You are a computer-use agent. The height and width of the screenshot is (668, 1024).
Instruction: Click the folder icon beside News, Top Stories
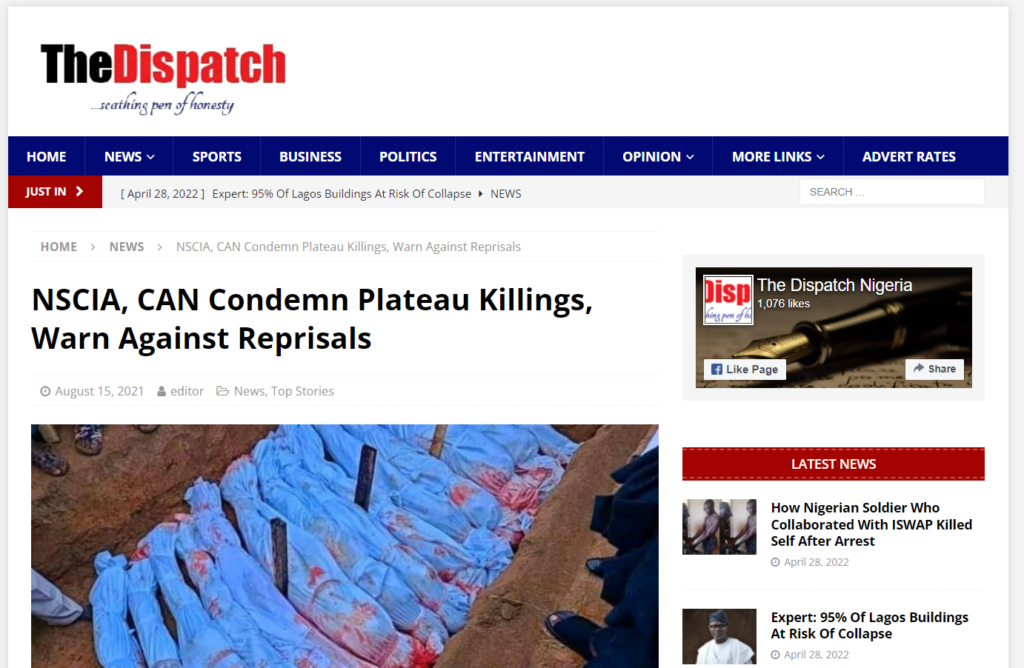tap(223, 391)
